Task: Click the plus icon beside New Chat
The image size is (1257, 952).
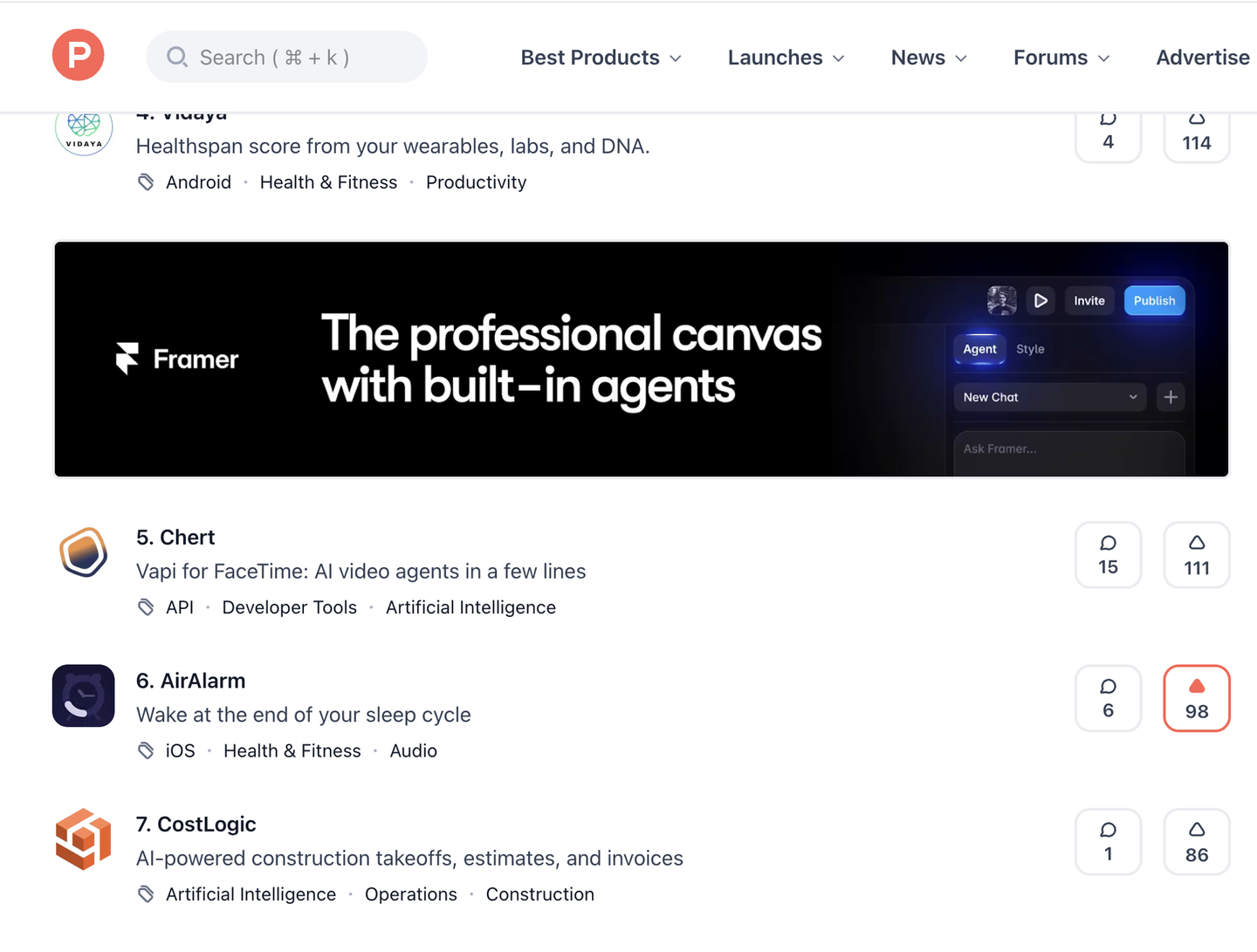Action: coord(1171,397)
